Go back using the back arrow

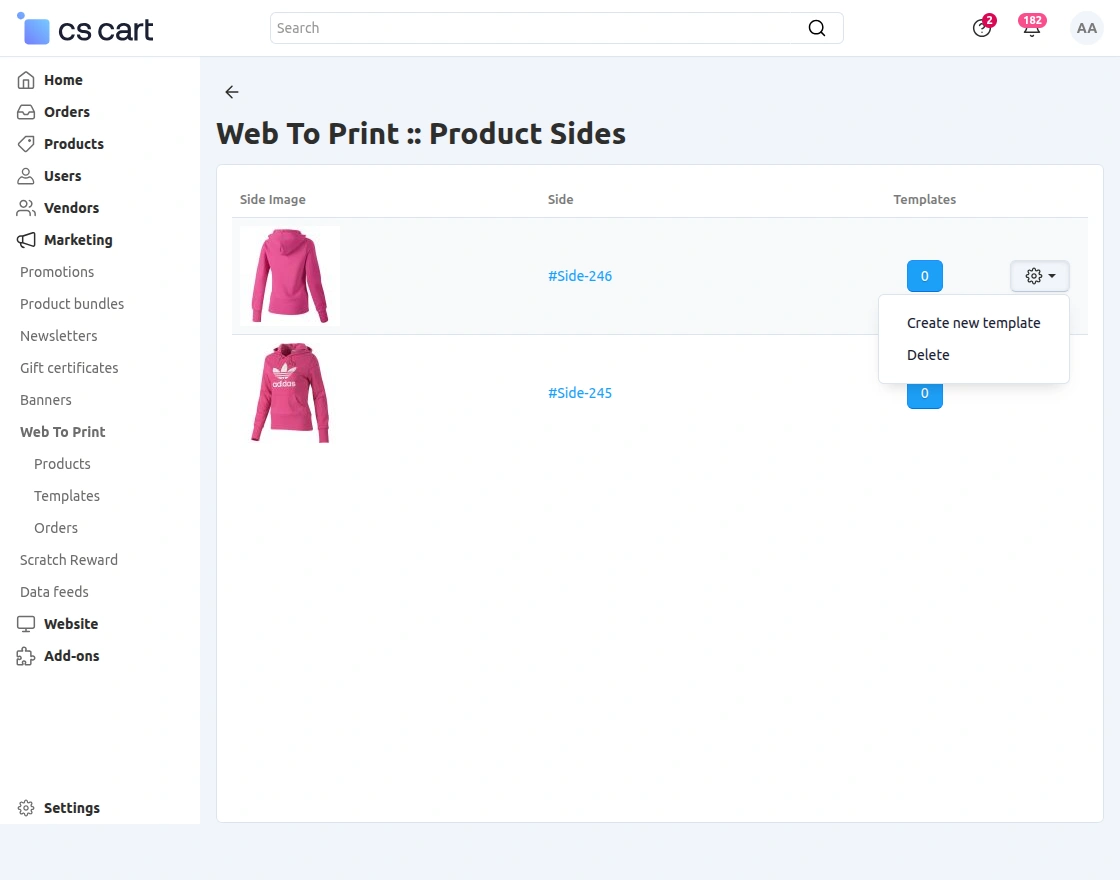point(231,92)
